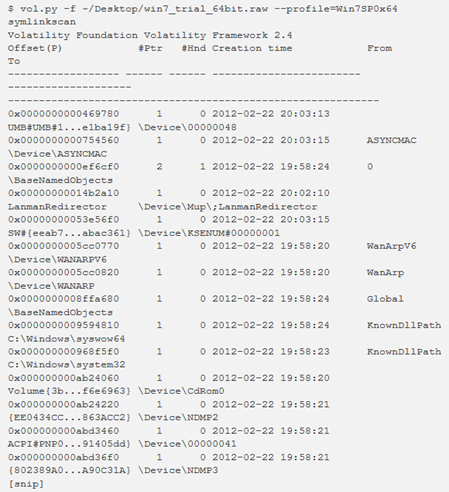Select the Global symlink name
The width and height of the screenshot is (449, 492).
(385, 299)
